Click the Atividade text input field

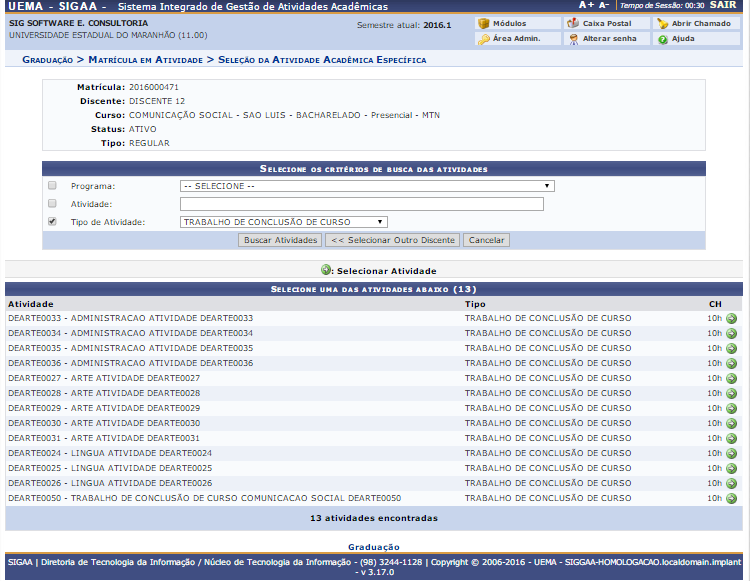(x=361, y=204)
